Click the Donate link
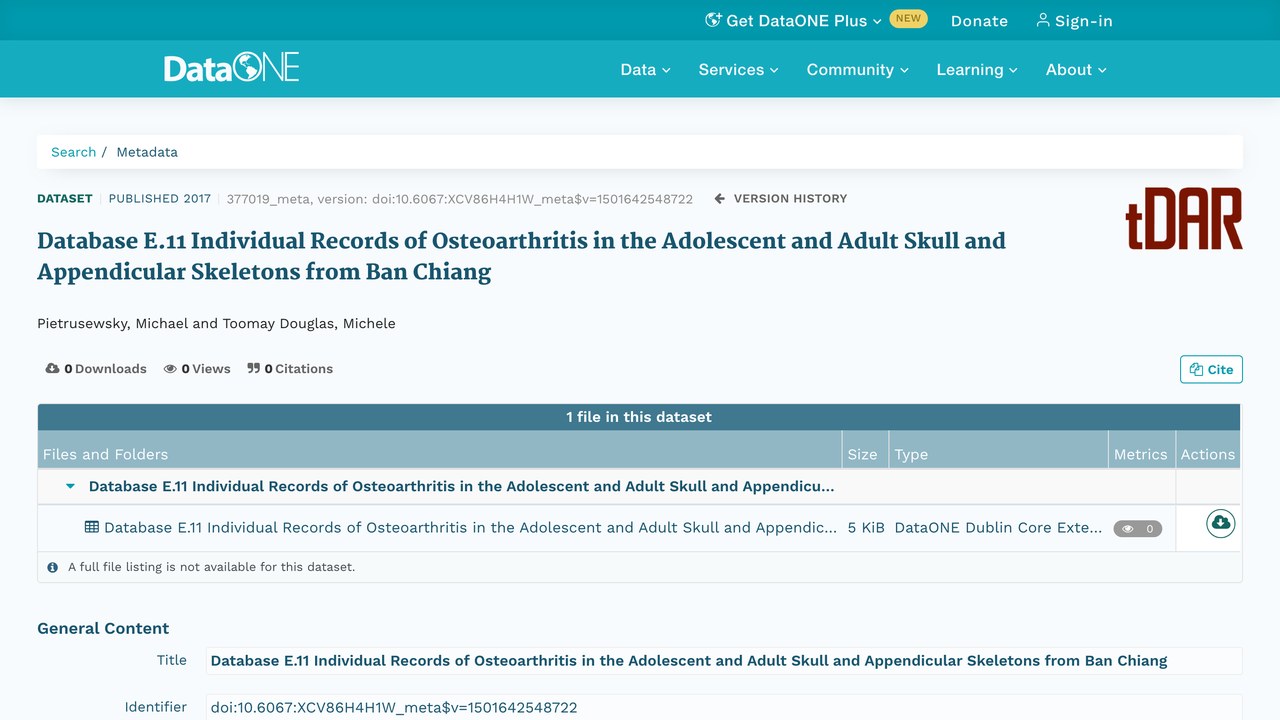 (x=979, y=20)
